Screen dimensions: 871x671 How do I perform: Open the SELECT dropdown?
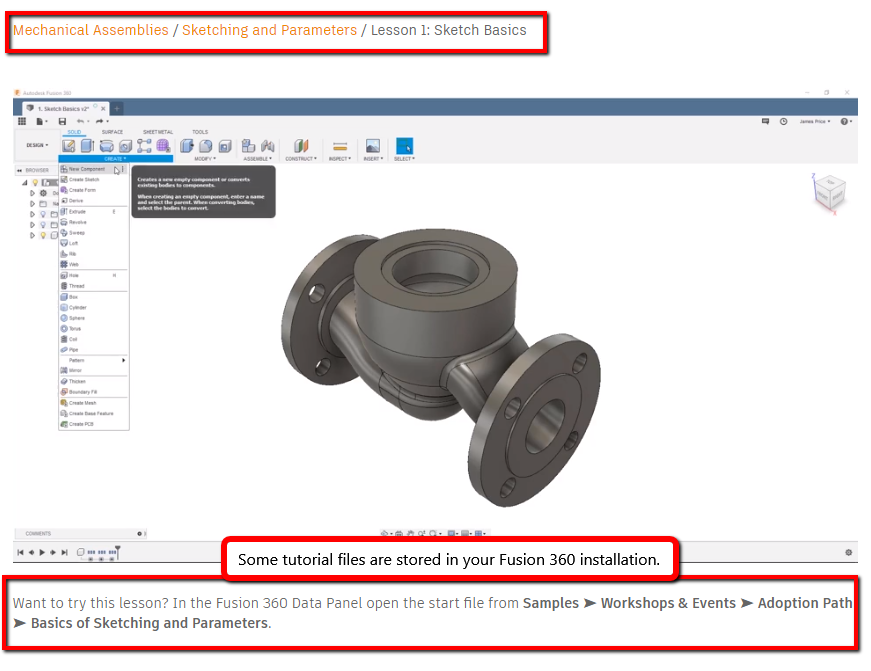[404, 159]
